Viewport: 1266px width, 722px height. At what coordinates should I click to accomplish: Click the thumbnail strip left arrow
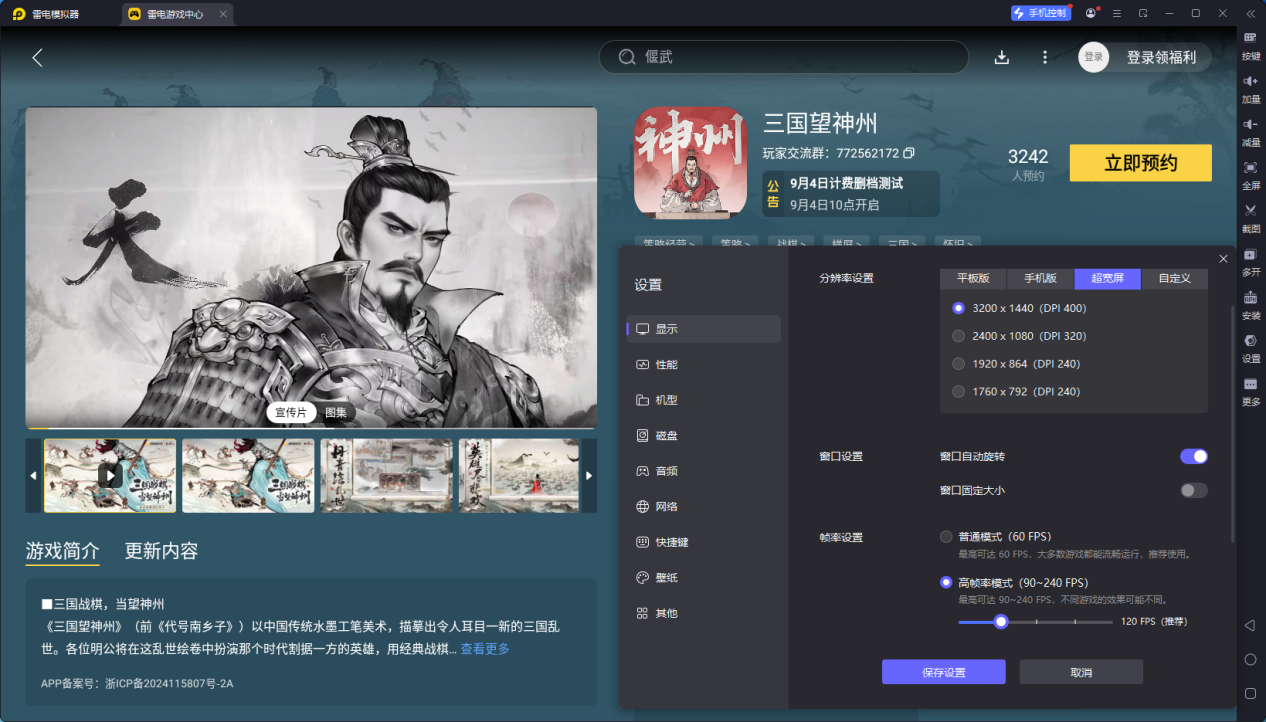(34, 475)
